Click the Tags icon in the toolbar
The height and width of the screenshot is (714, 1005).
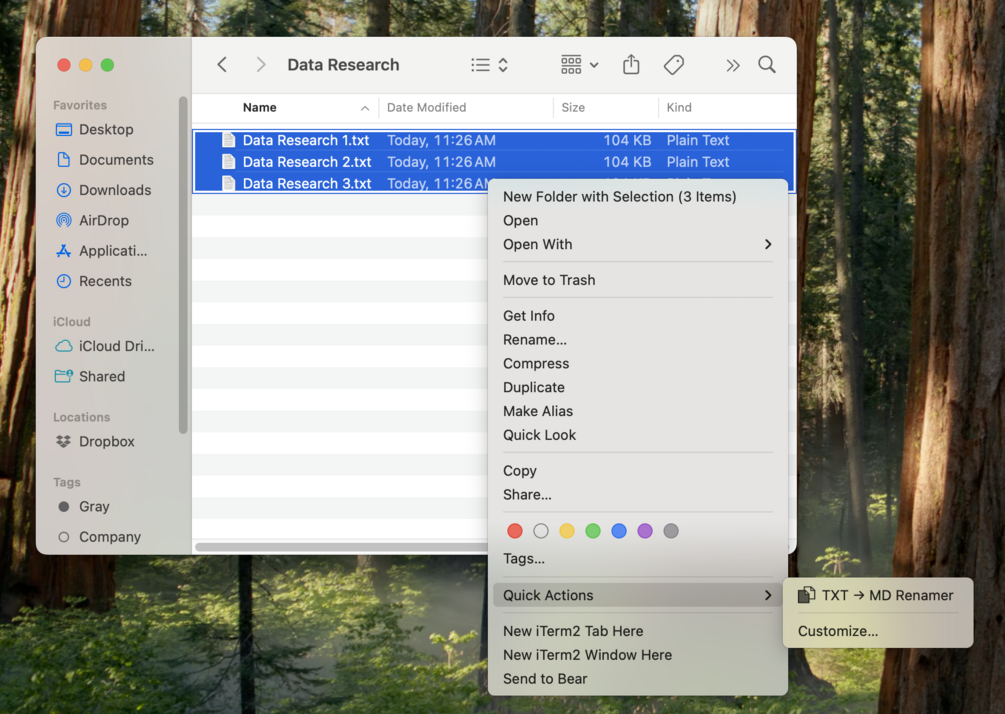tap(673, 64)
